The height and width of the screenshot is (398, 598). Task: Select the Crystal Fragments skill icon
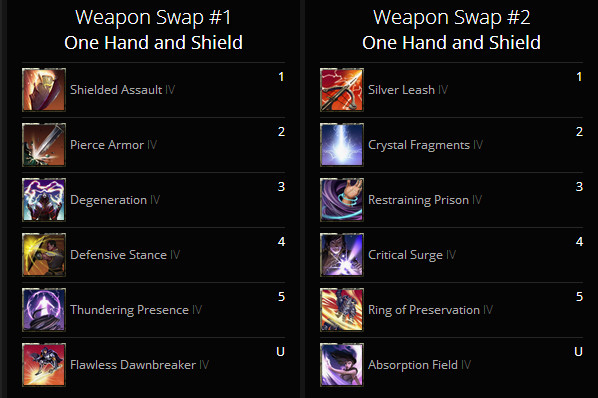coord(342,145)
